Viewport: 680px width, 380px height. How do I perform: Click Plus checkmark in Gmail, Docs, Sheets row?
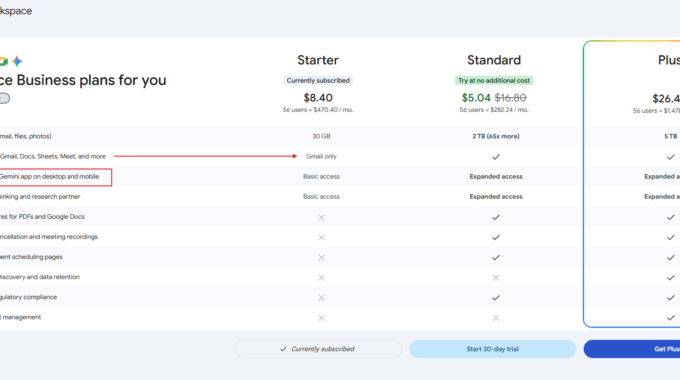tap(670, 157)
